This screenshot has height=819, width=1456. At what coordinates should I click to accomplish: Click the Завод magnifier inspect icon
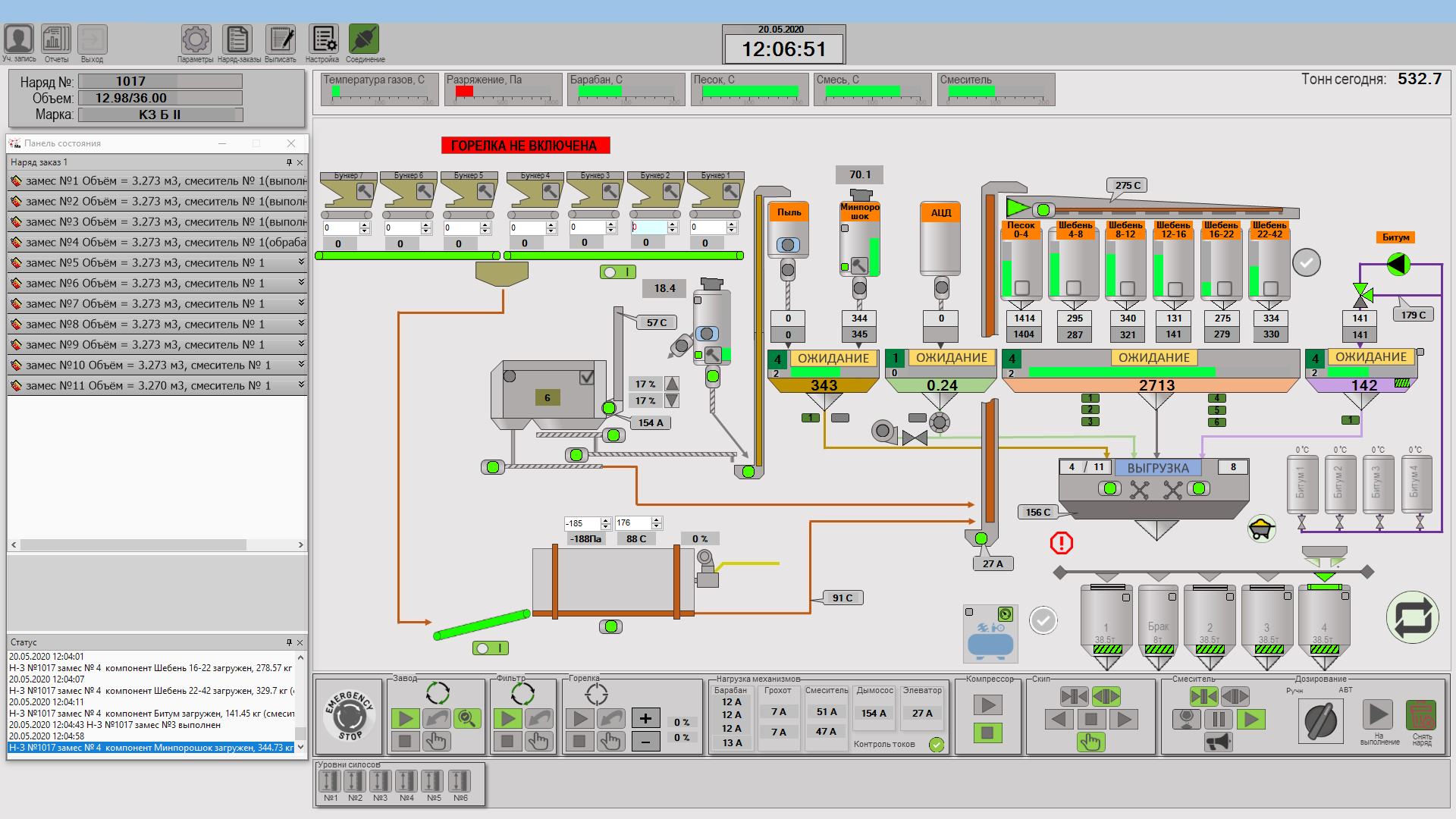coord(467,718)
